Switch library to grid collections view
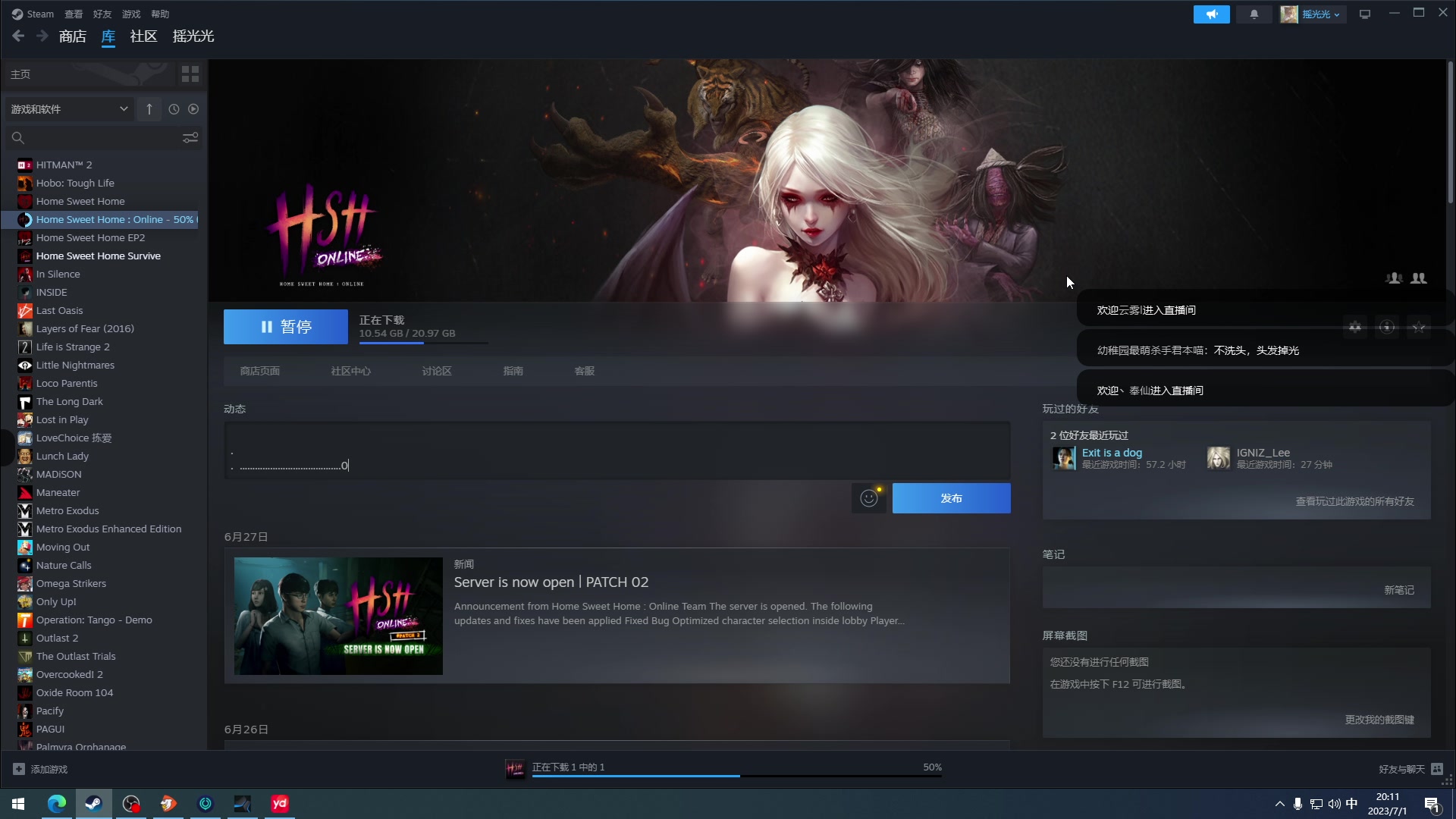 [190, 74]
